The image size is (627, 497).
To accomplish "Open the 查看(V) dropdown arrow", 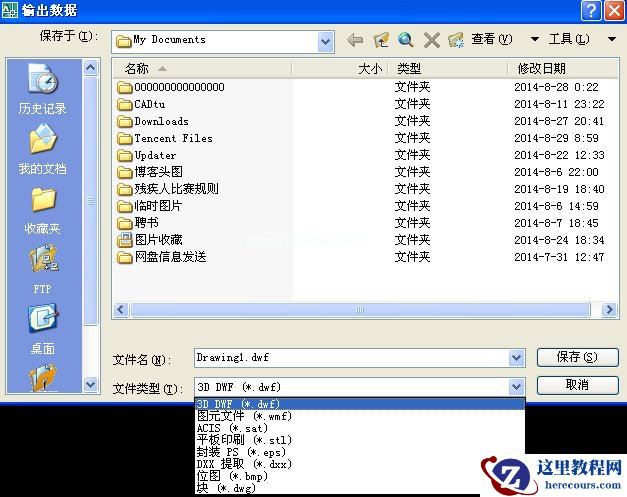I will [535, 39].
